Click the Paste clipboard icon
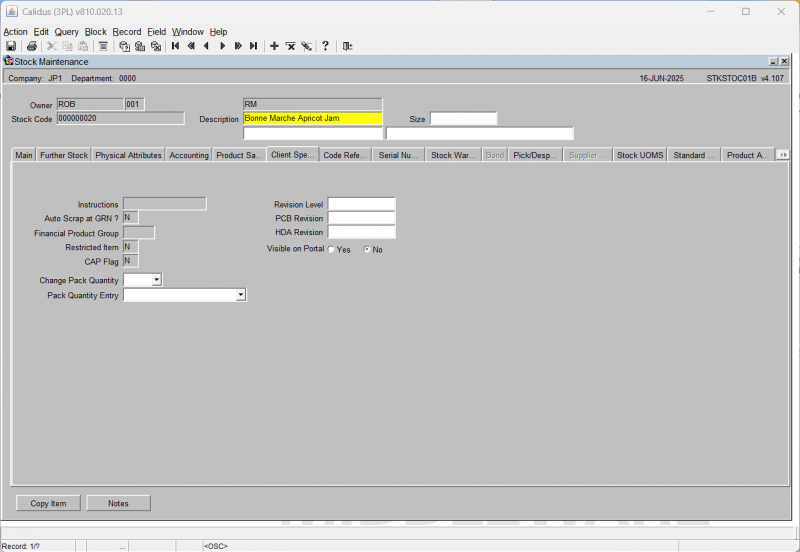 (x=83, y=46)
